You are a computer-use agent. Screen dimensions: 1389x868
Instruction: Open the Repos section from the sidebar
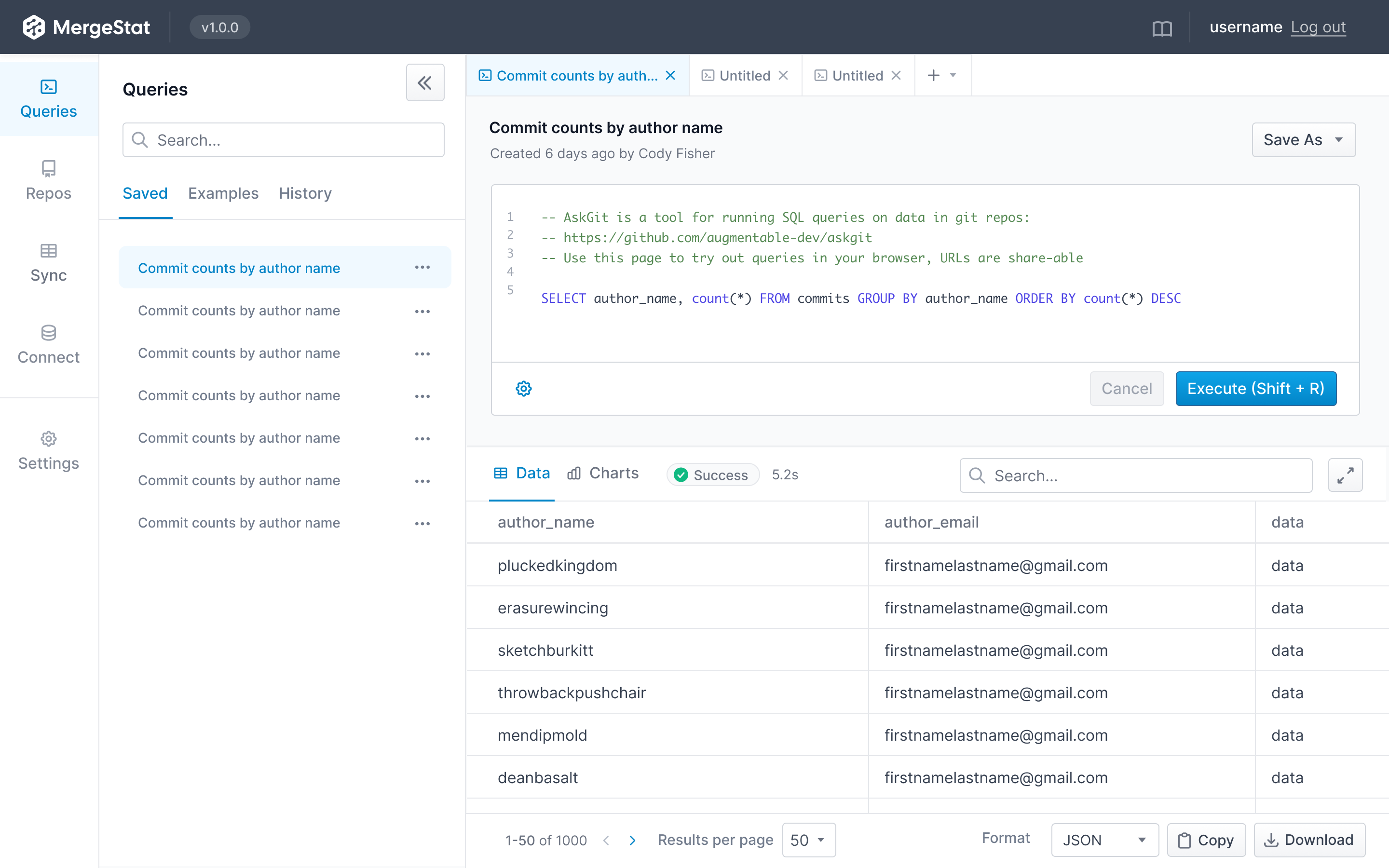coord(48,179)
